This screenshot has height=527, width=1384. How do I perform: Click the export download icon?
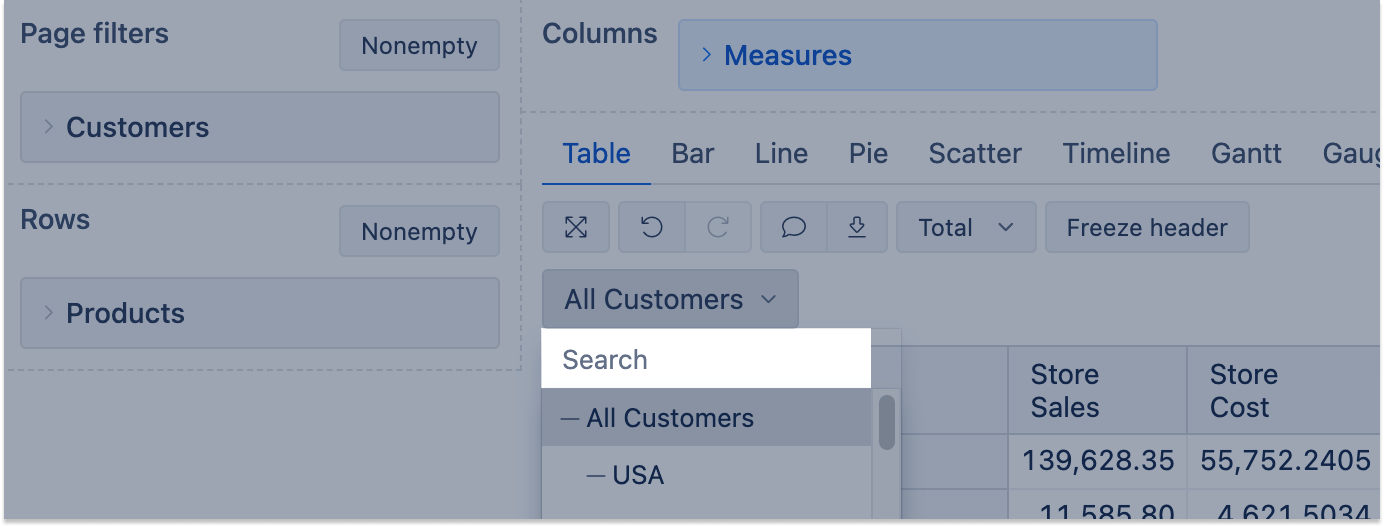tap(857, 228)
